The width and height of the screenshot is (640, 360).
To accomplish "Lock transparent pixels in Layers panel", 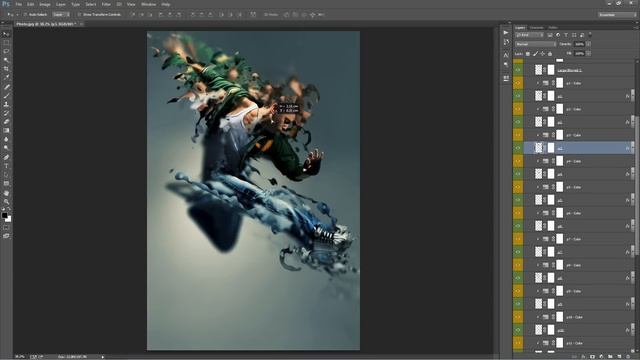I will pos(528,53).
